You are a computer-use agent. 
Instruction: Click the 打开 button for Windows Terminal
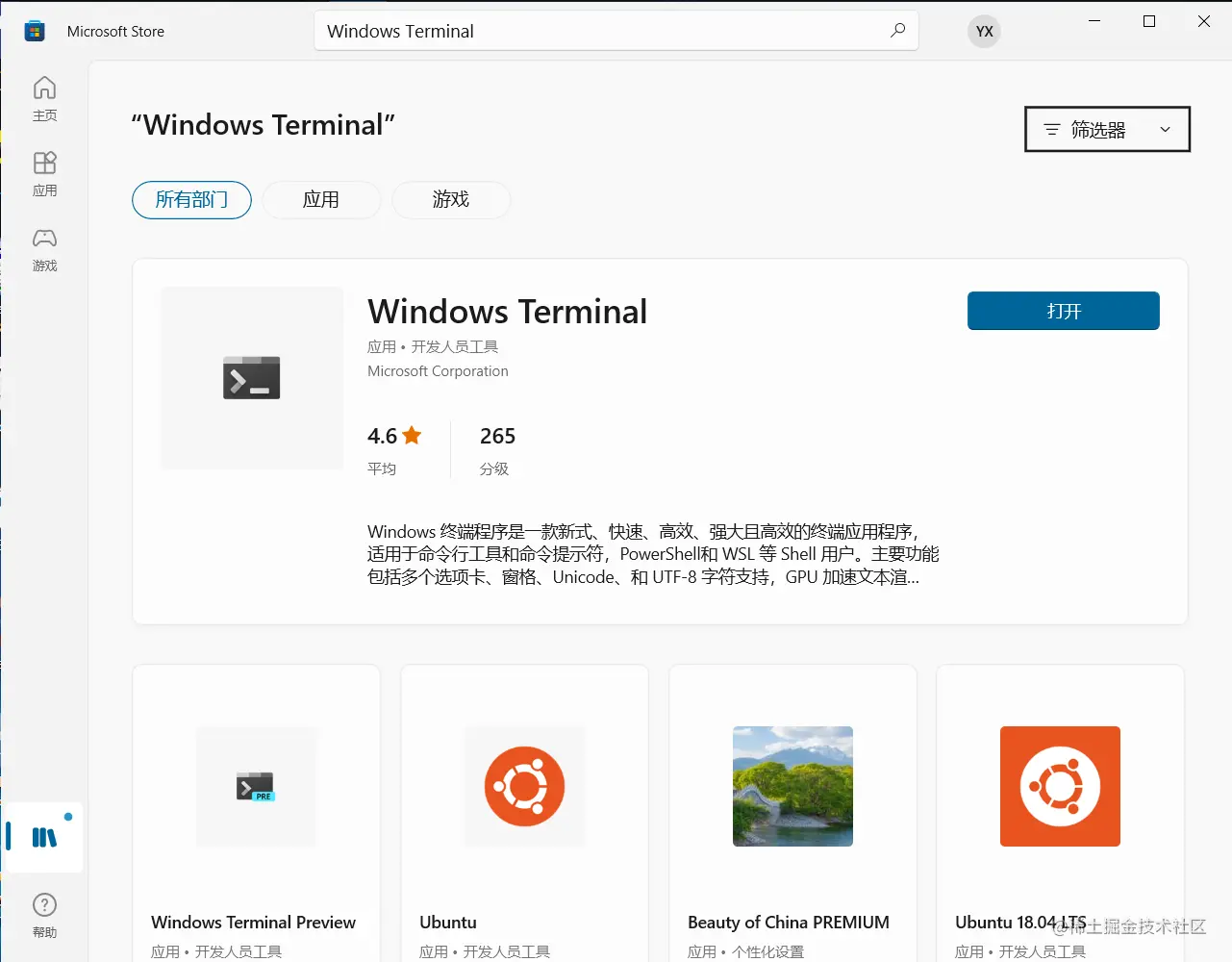coord(1063,311)
